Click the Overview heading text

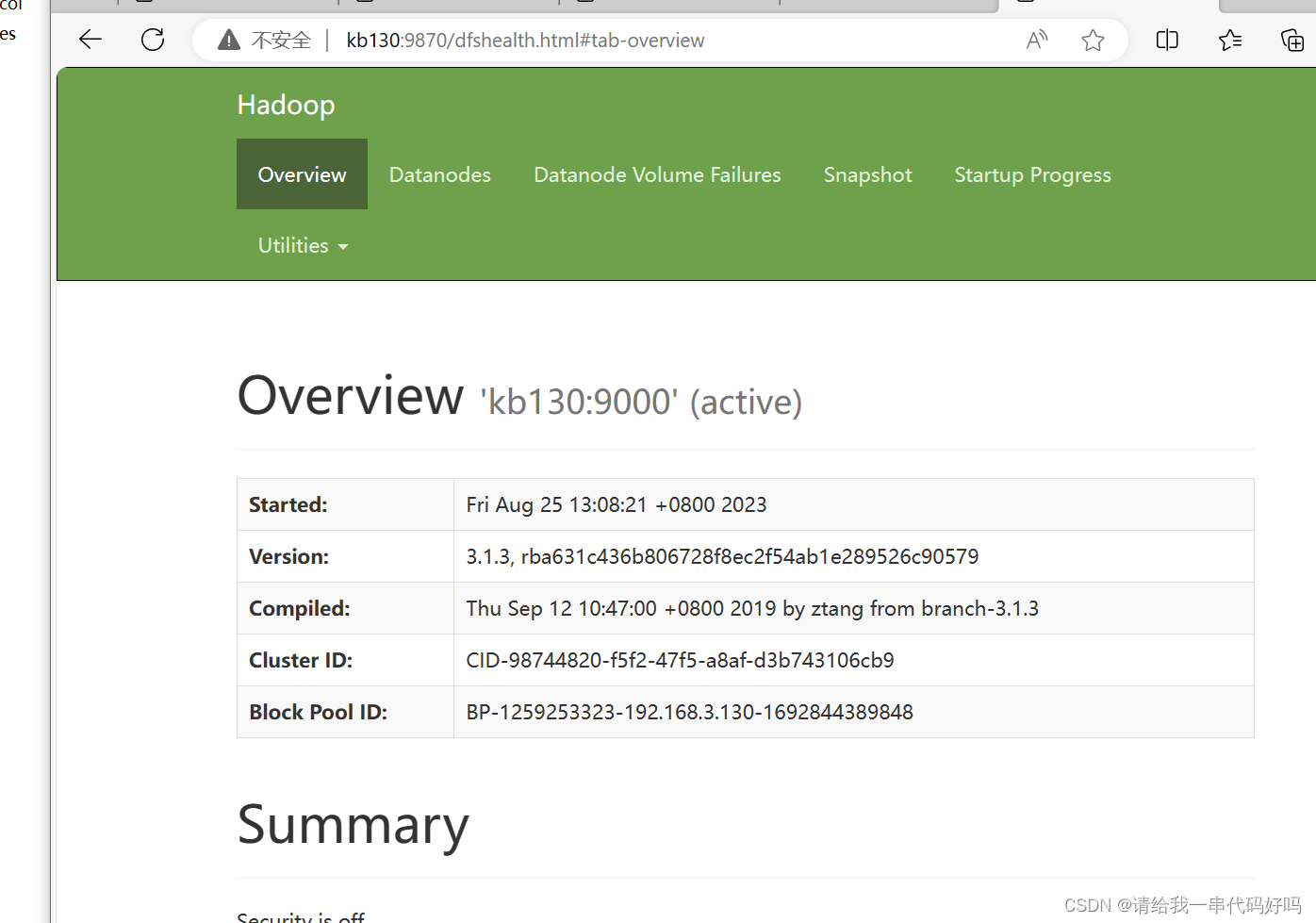click(x=351, y=395)
